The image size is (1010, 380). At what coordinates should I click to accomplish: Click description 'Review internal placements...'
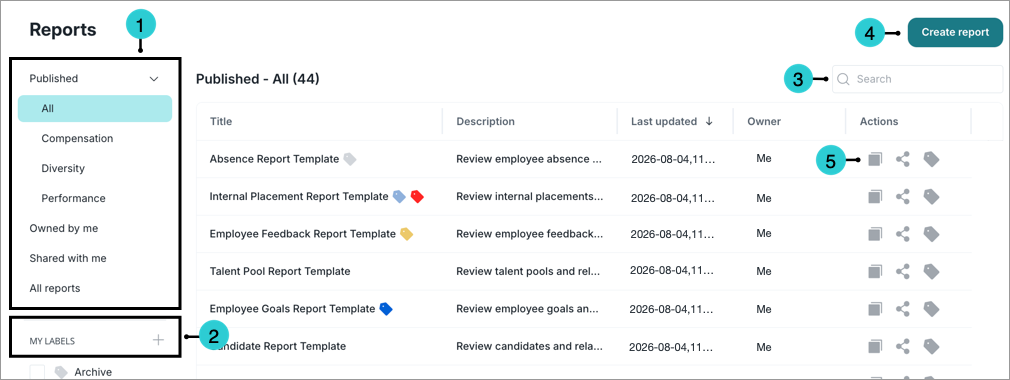[x=530, y=196]
